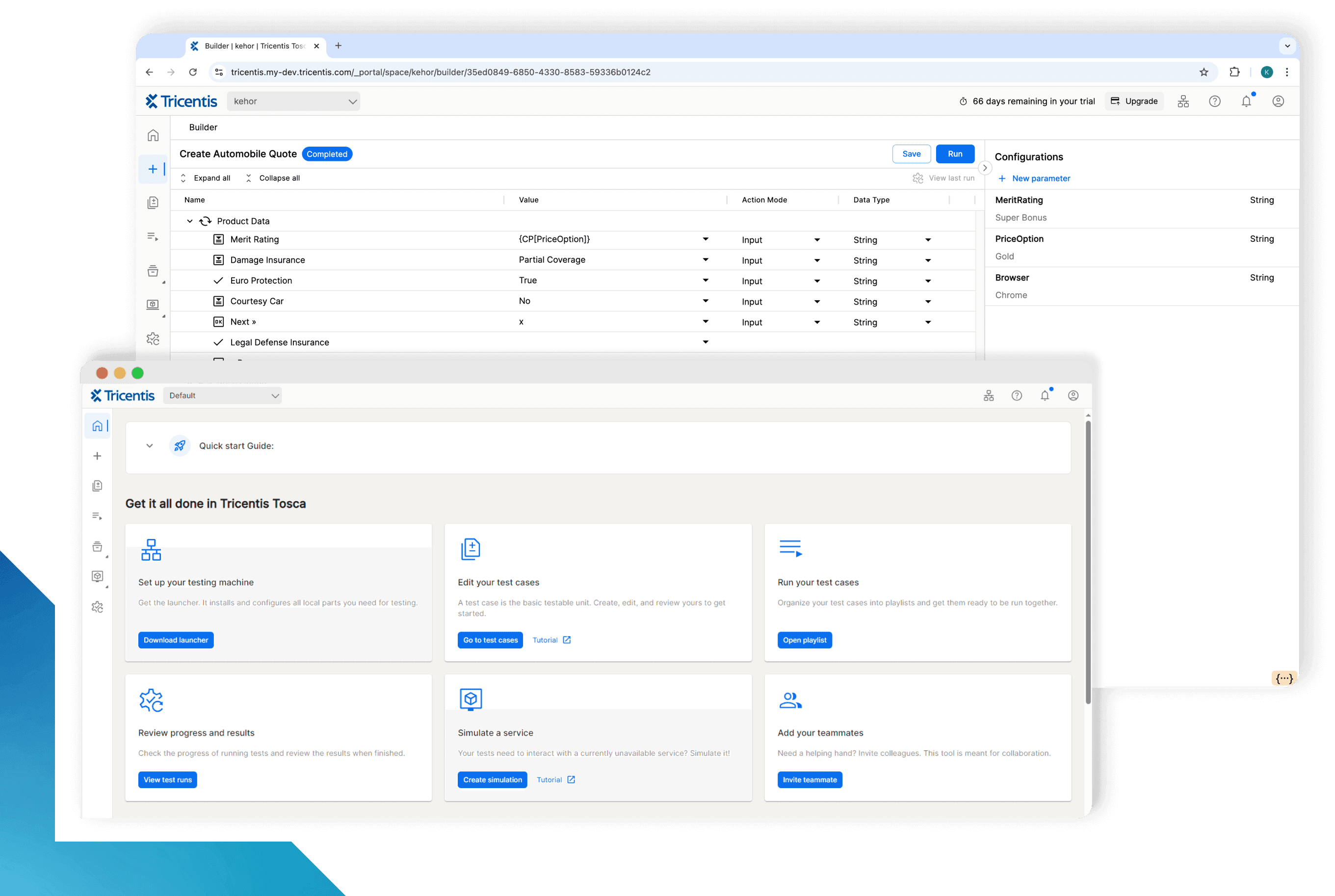Screen dimensions: 1335x896
Task: Open user profile icon in front window header
Action: click(x=1073, y=395)
